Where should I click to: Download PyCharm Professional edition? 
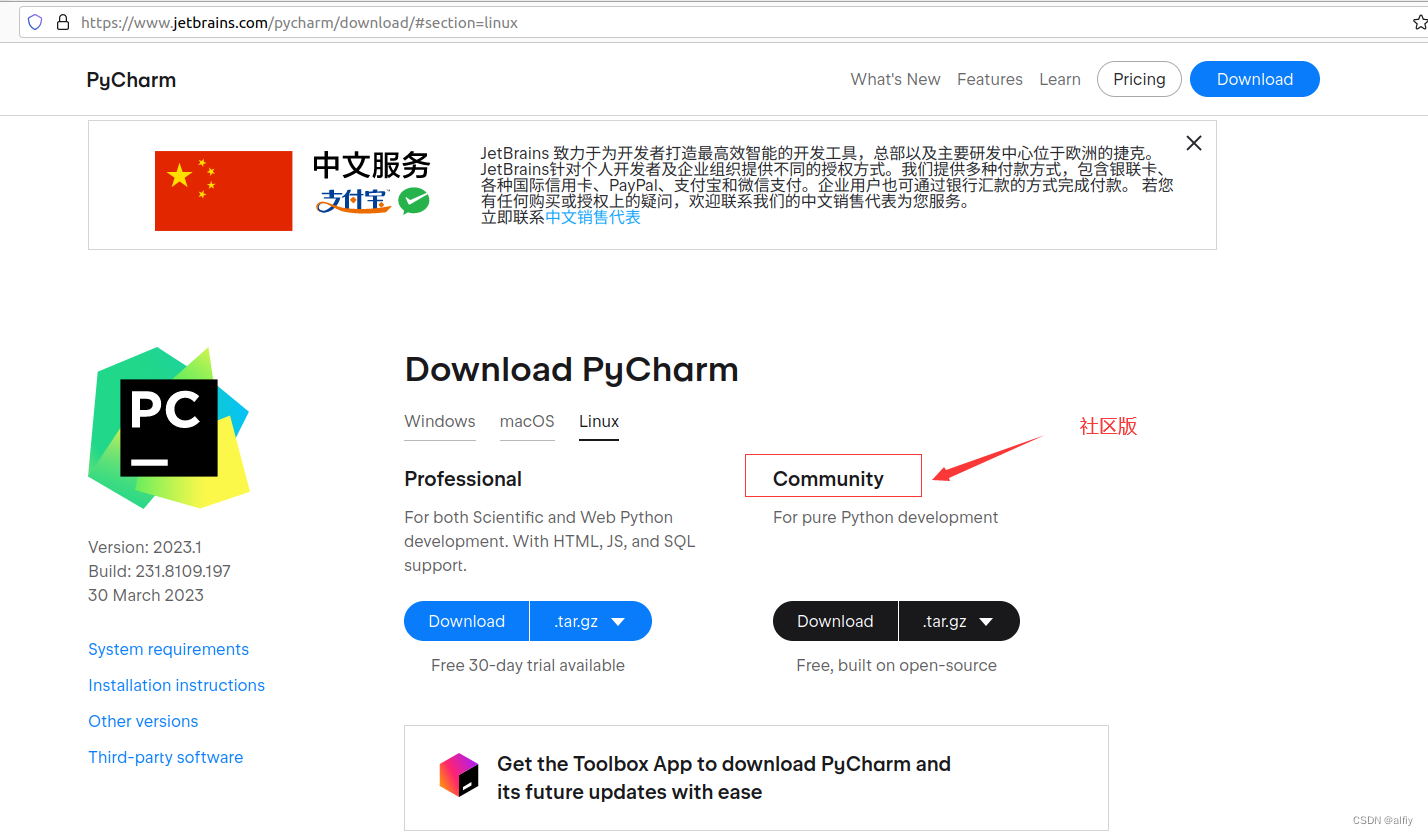tap(466, 621)
